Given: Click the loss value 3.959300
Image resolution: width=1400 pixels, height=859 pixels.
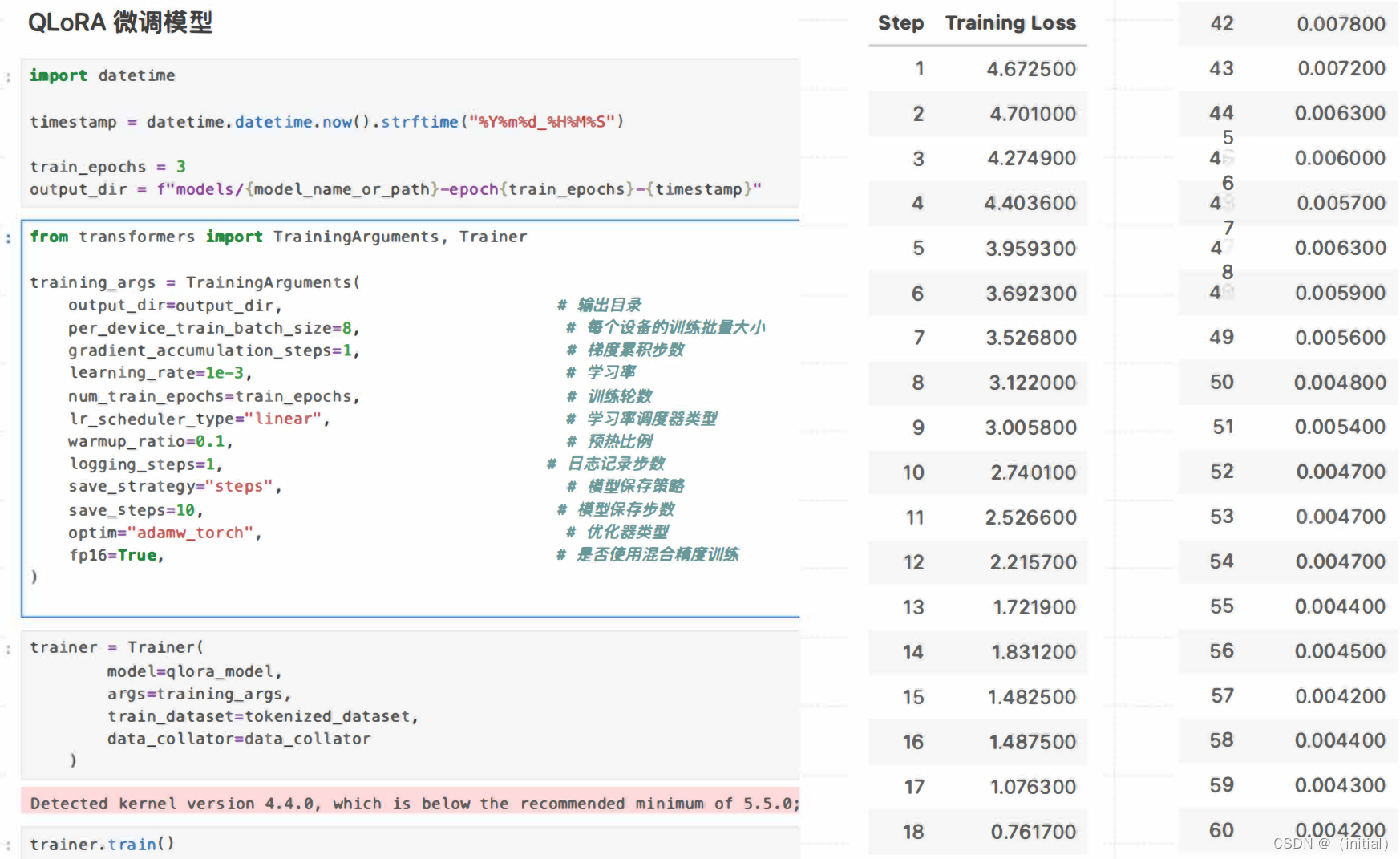Looking at the screenshot, I should click(1031, 249).
